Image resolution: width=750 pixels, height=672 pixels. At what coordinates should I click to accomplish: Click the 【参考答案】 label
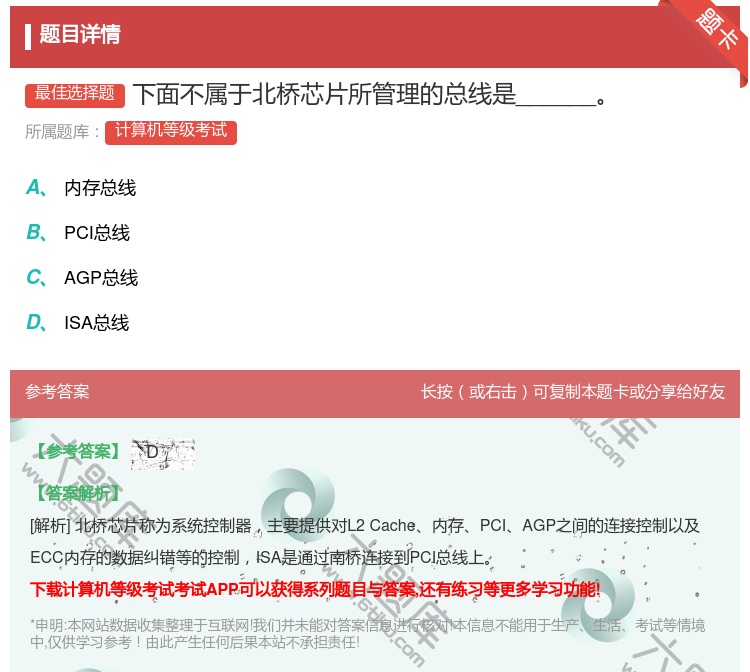78,451
